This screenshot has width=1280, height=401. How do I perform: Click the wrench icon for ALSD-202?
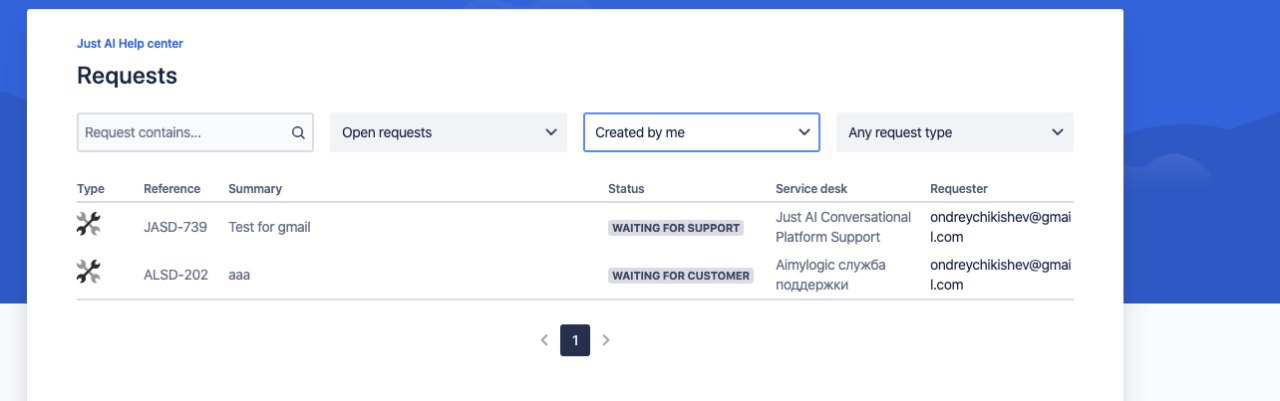tap(89, 271)
